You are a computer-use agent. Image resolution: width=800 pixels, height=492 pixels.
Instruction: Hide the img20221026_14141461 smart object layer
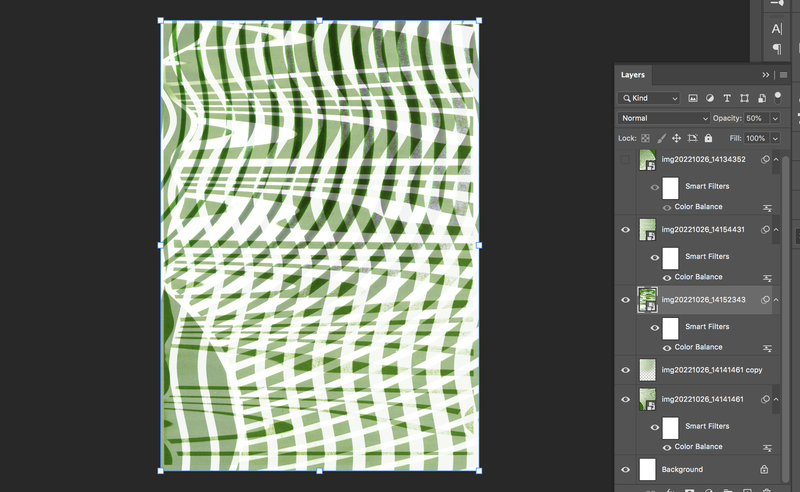pos(626,399)
